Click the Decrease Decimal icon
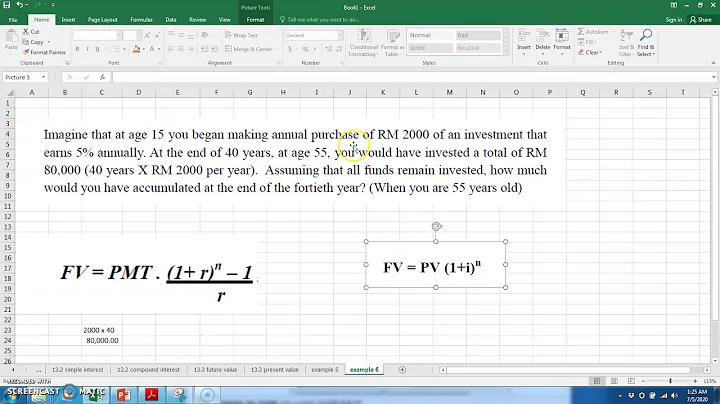Image resolution: width=720 pixels, height=404 pixels. (339, 49)
